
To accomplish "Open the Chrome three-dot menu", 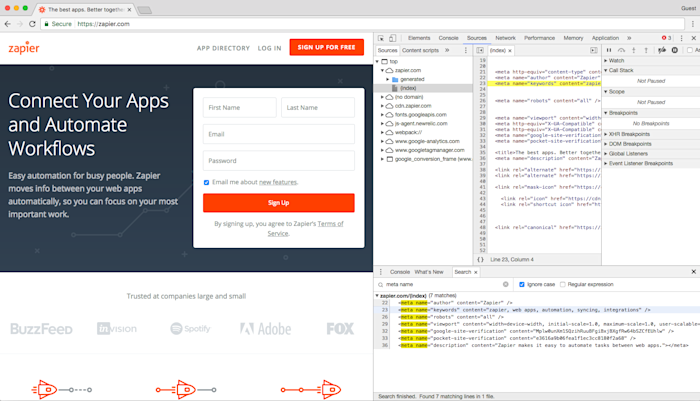I will point(693,24).
